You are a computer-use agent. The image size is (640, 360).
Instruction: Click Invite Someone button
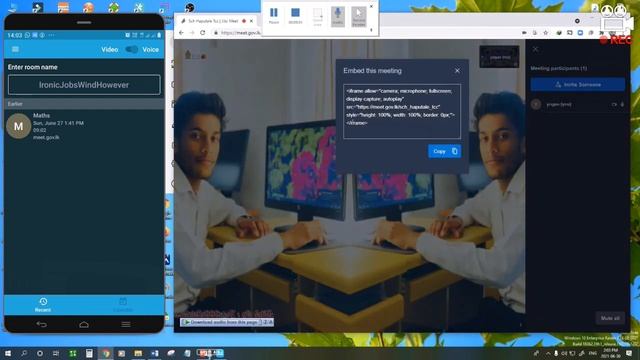click(x=578, y=84)
